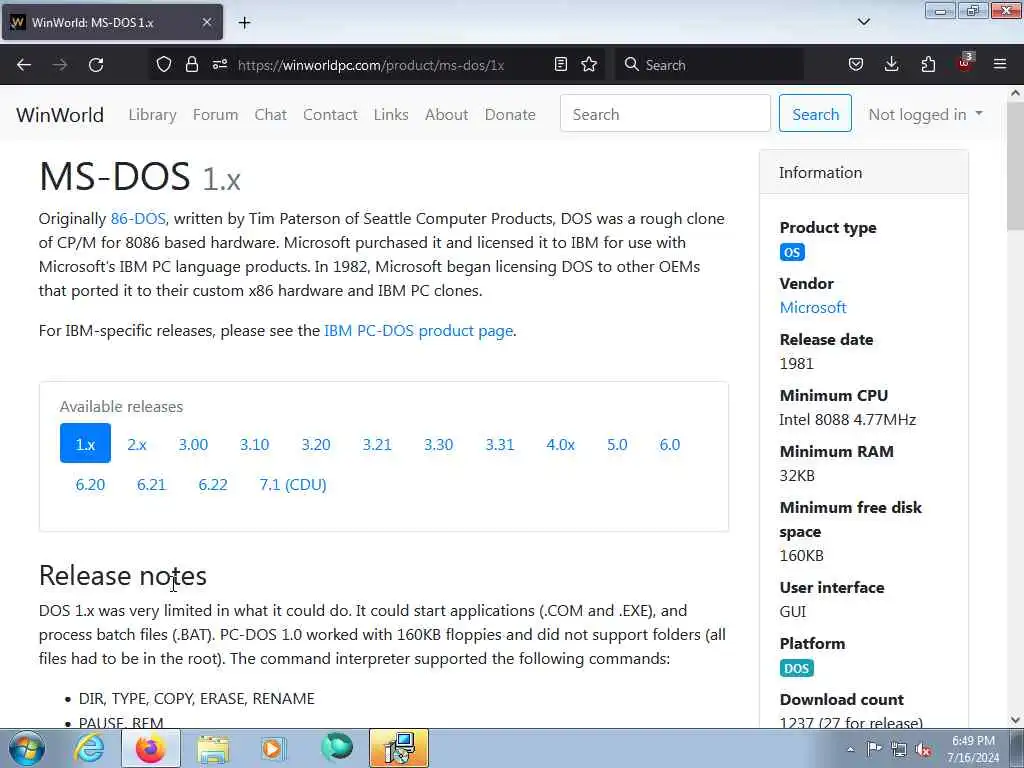Click the scrollbar down arrow
The height and width of the screenshot is (768, 1024).
tap(1015, 720)
